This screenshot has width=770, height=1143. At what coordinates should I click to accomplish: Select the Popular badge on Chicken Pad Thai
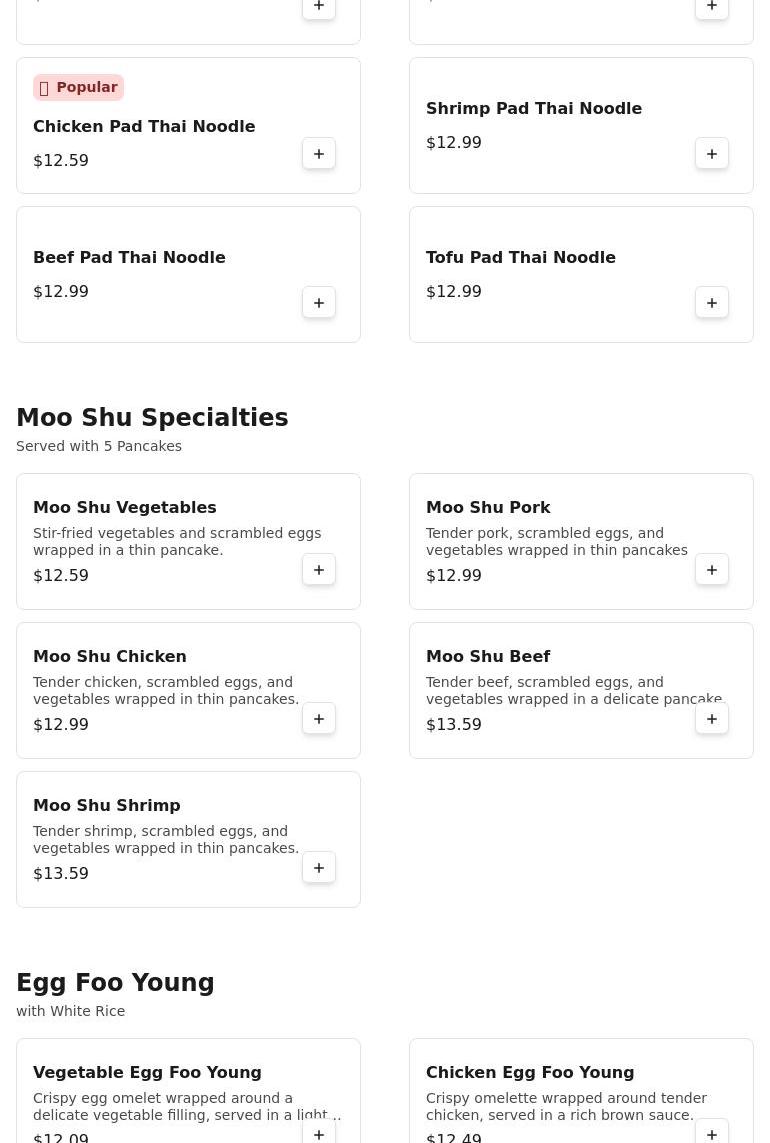click(78, 88)
